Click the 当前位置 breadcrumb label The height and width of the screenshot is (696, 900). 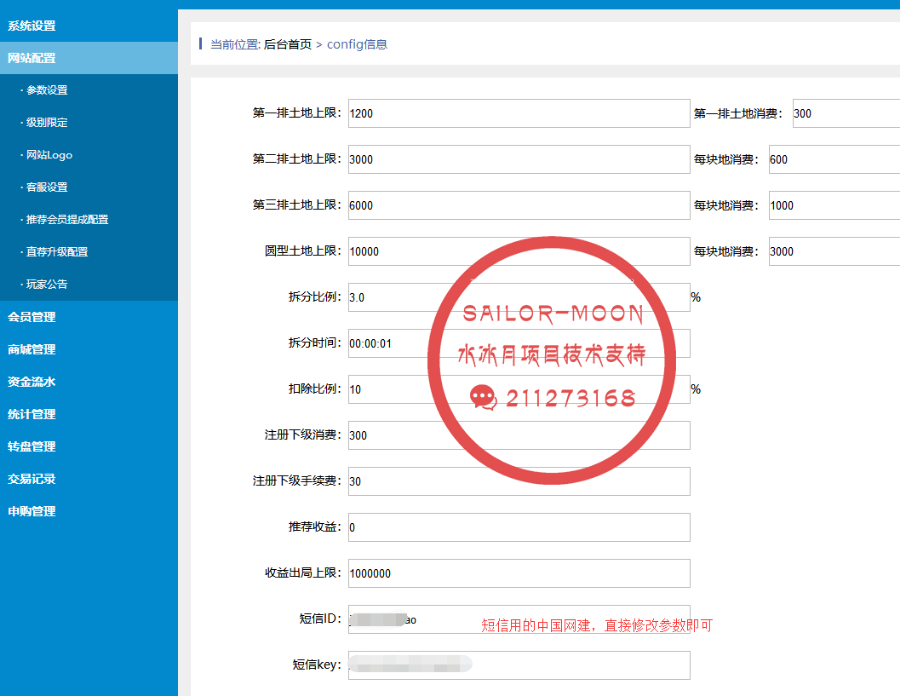pos(235,44)
